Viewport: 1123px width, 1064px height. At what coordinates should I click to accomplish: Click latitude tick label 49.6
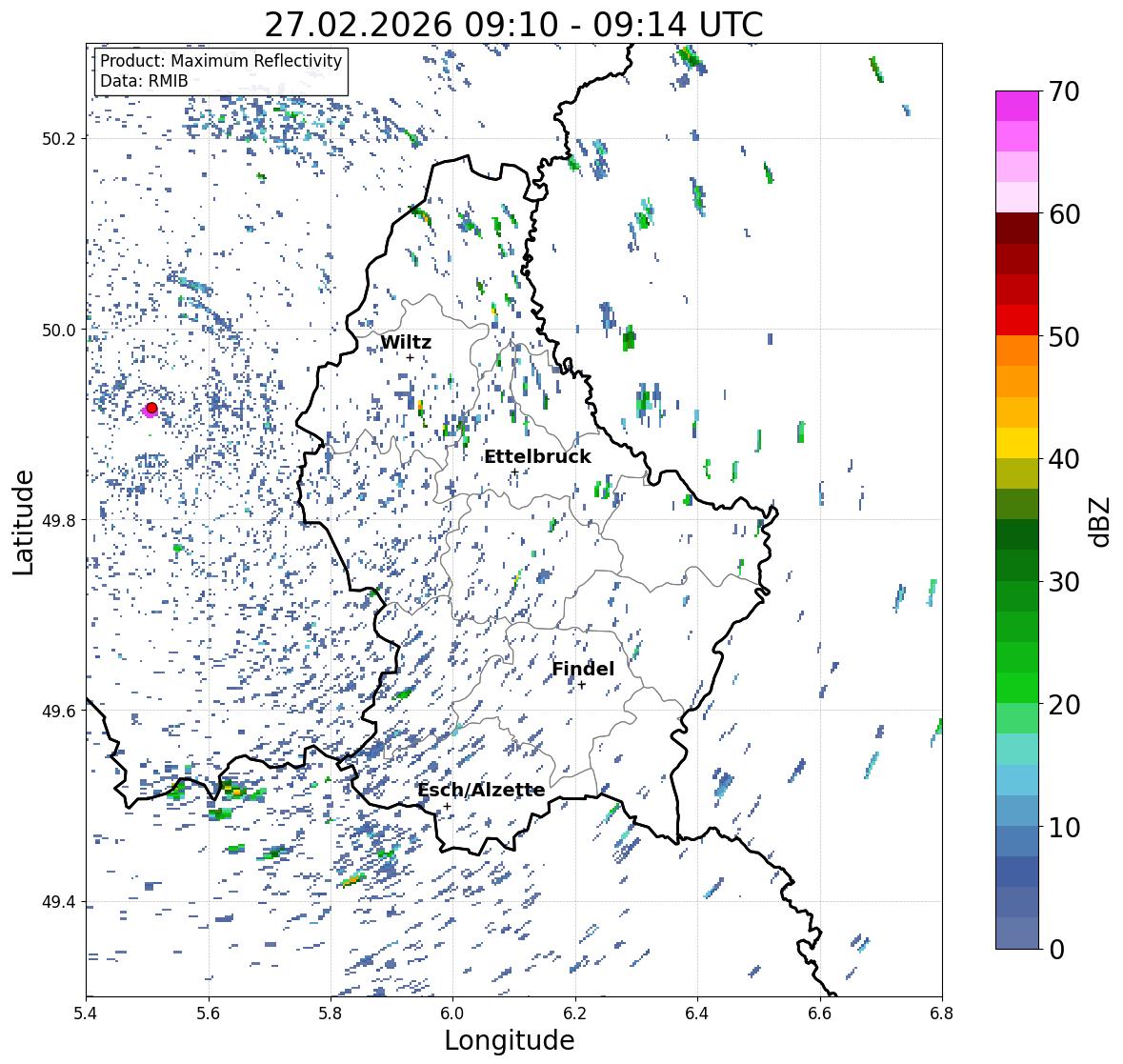[x=59, y=711]
